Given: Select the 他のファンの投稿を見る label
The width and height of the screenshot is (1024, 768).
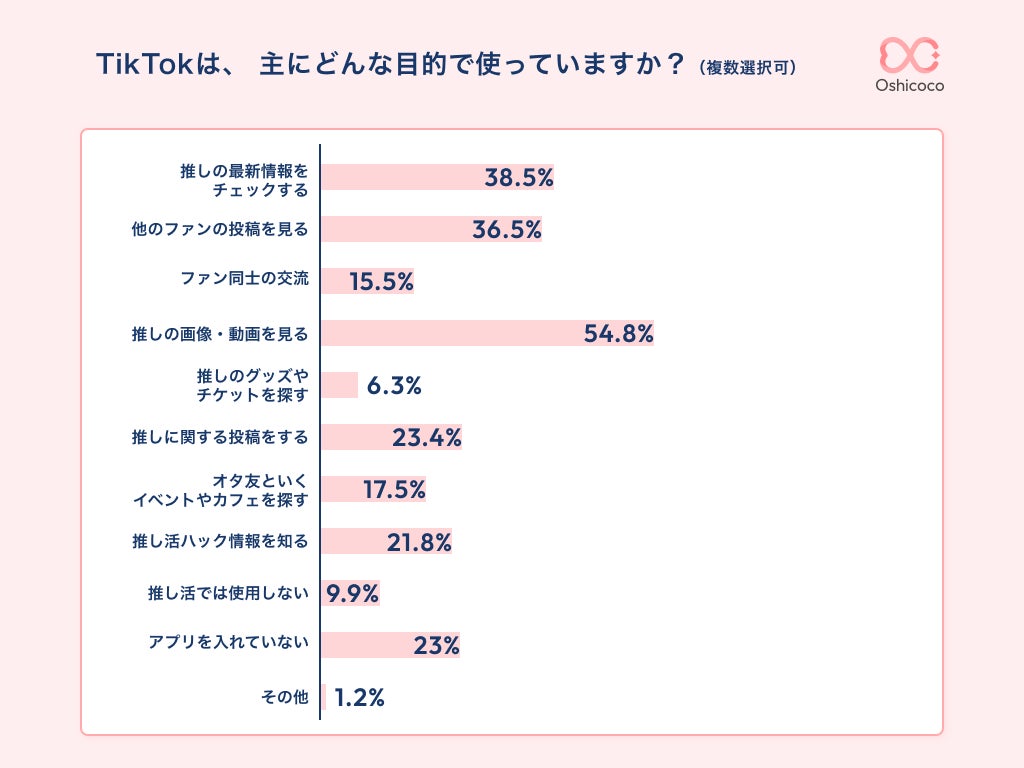Looking at the screenshot, I should click(220, 230).
